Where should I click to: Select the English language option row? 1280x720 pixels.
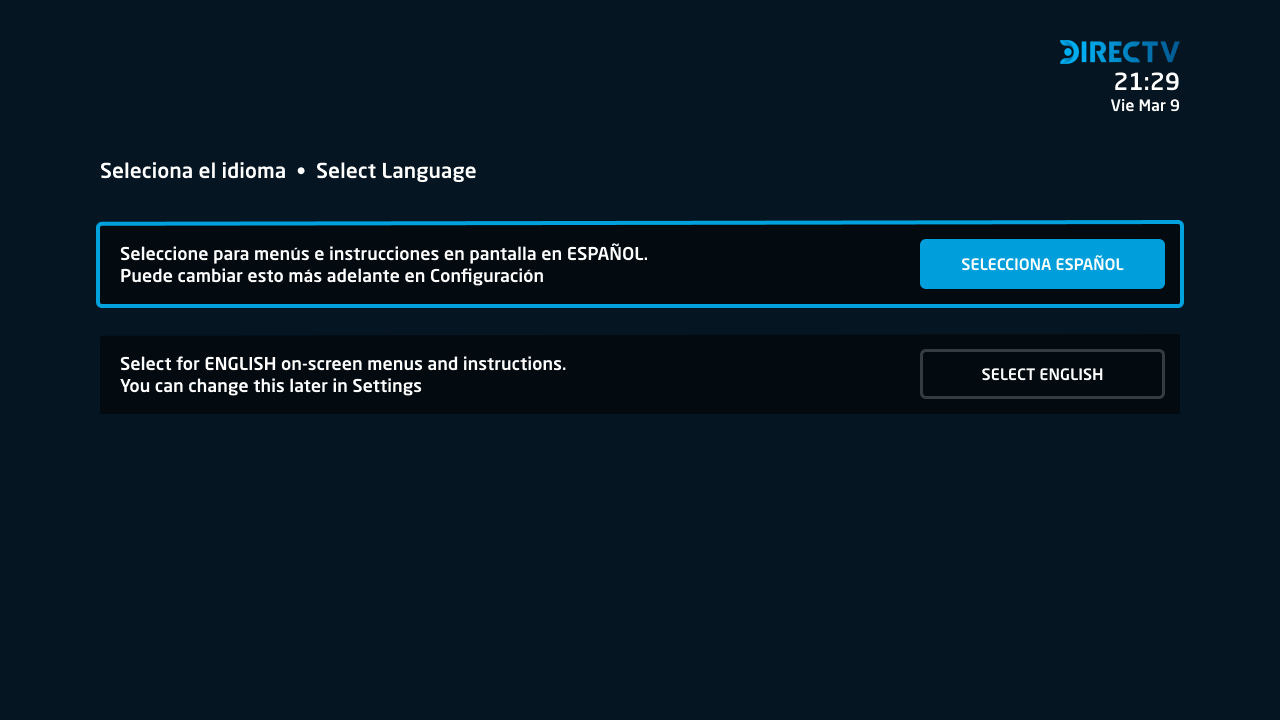640,374
